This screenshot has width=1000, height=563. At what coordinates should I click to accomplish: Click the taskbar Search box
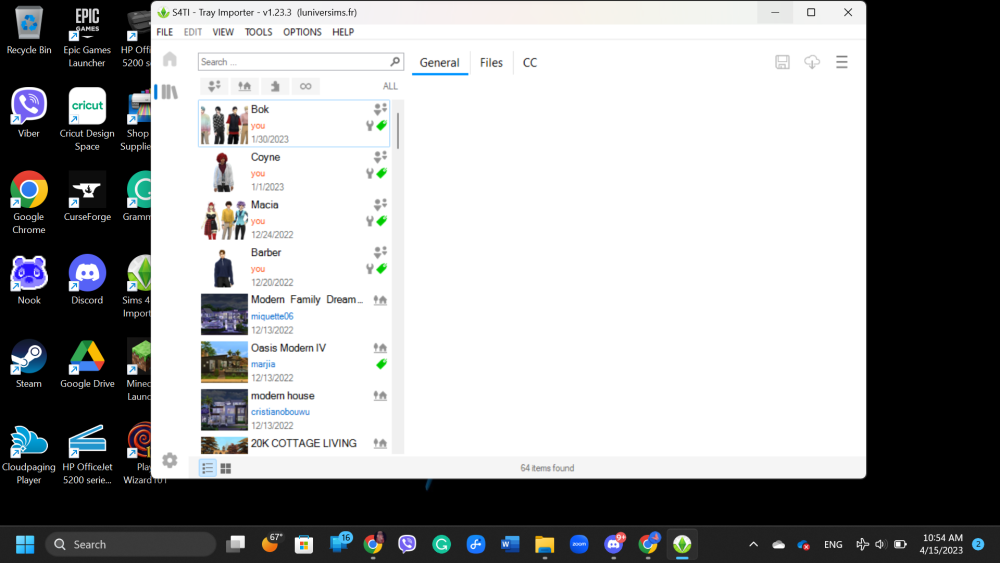(131, 545)
